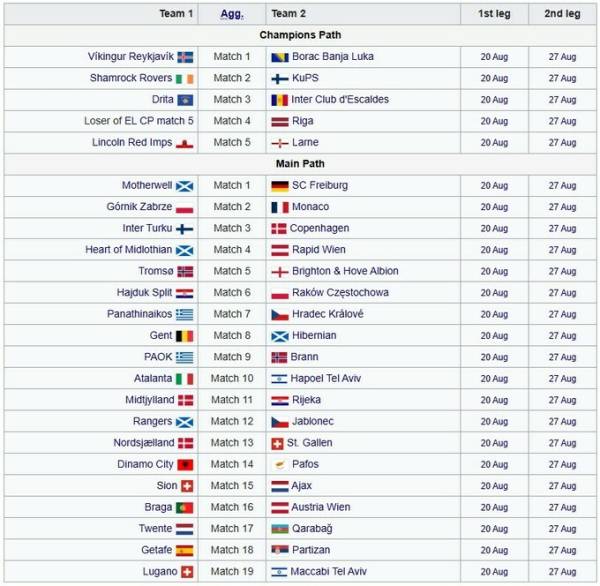Click the Bosnia flag beside Borac Banja Luka
This screenshot has height=586, width=600.
click(280, 57)
